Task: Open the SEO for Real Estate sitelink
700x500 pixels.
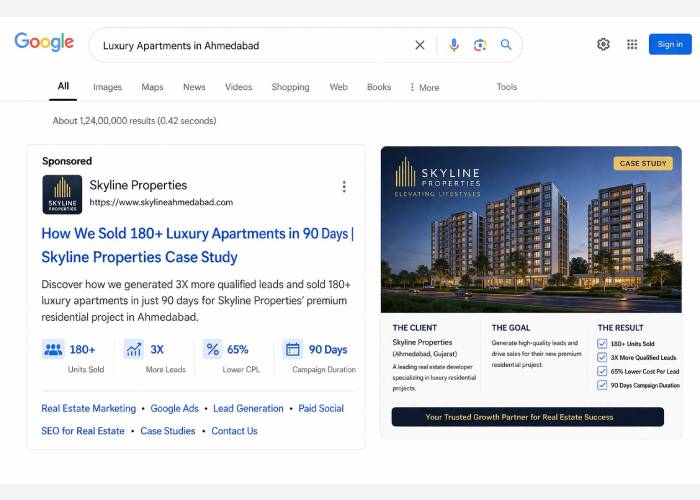Action: (83, 431)
